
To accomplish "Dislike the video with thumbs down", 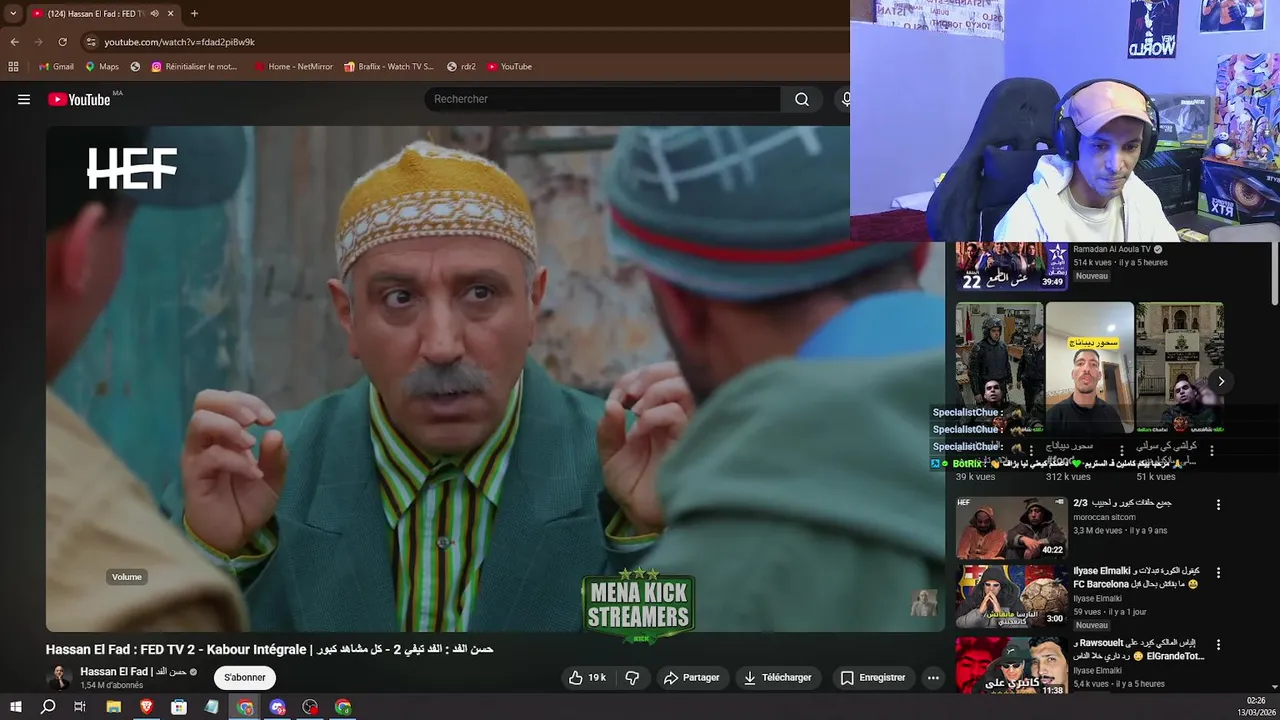I will pos(632,677).
